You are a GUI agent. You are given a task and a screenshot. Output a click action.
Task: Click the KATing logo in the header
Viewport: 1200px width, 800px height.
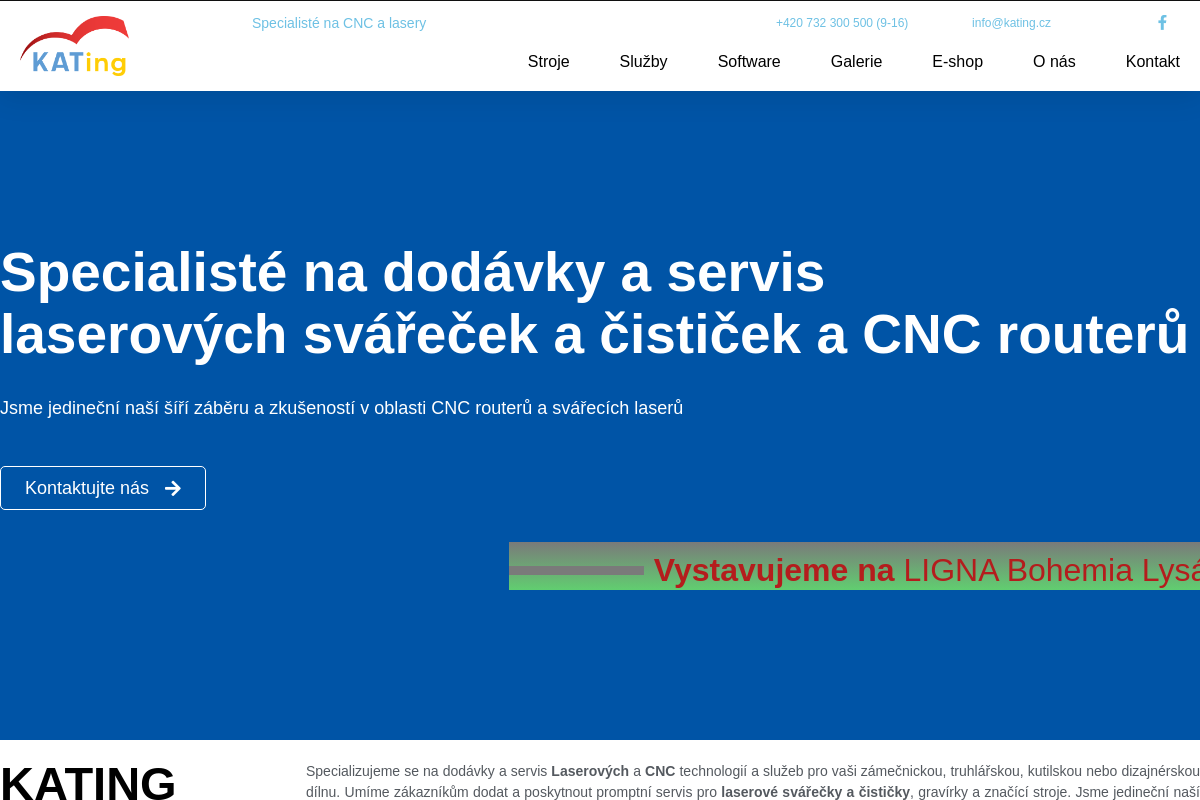coord(74,45)
